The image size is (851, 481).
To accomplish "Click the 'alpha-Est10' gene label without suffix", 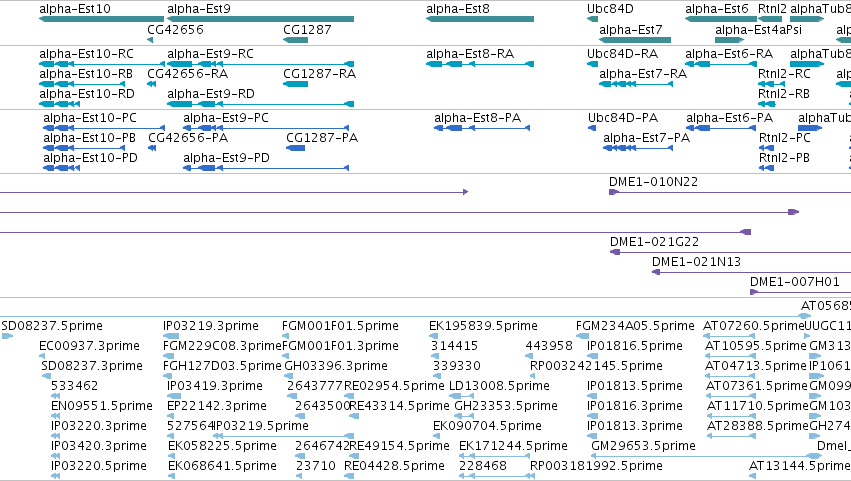I will click(x=75, y=9).
